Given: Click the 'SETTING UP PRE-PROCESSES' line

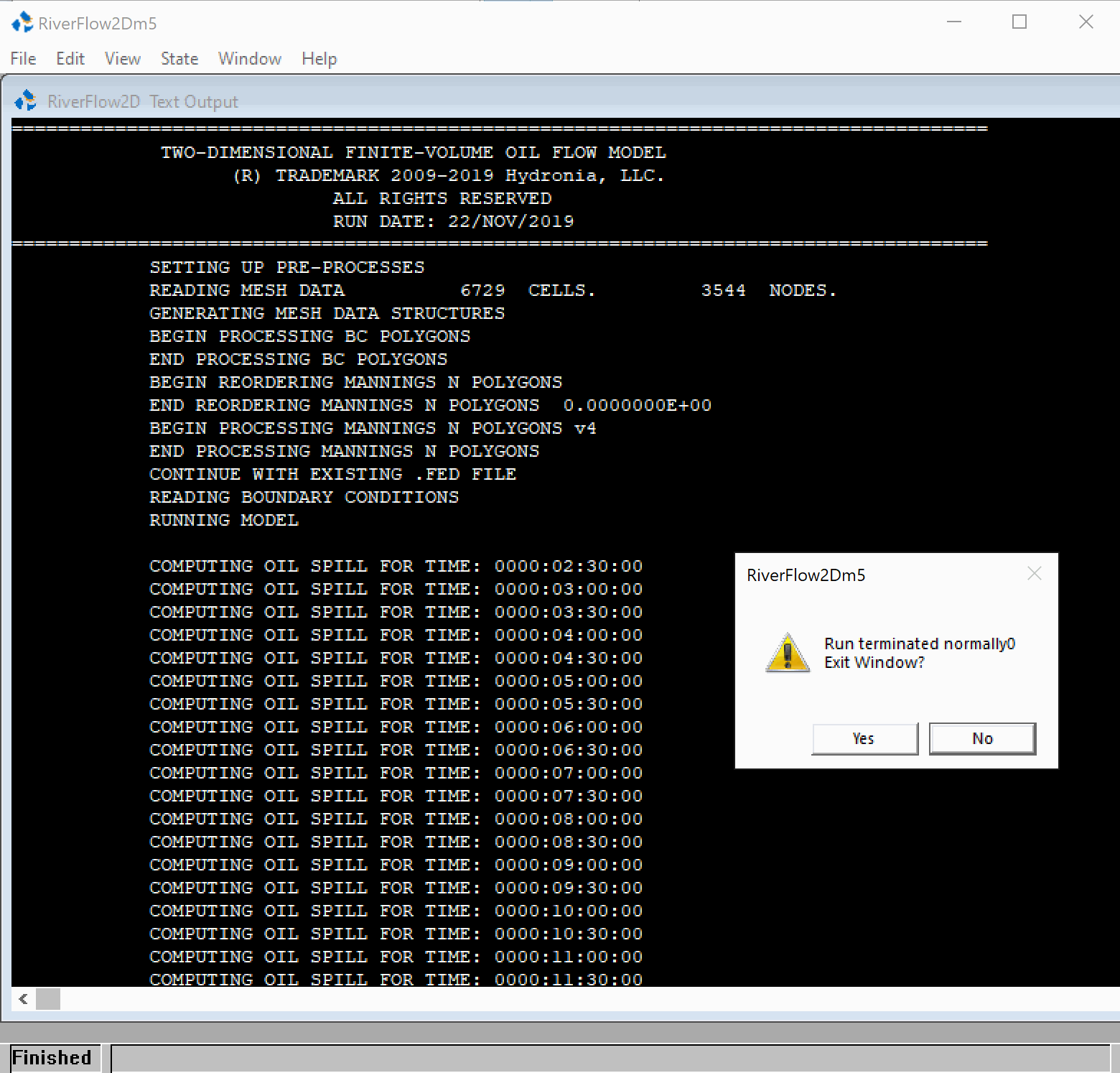Looking at the screenshot, I should pos(287,267).
